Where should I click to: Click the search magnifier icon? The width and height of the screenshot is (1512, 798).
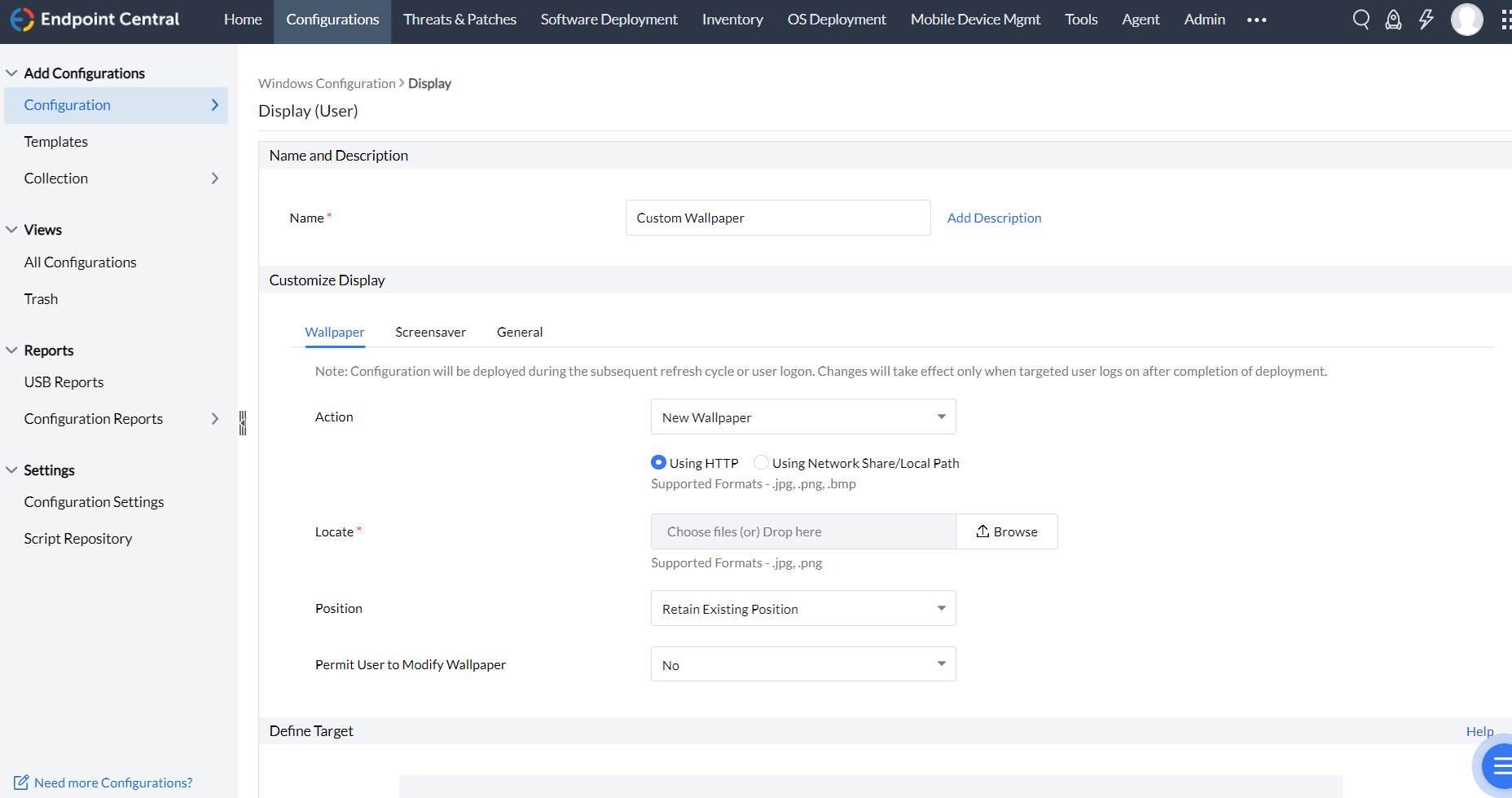click(1360, 20)
